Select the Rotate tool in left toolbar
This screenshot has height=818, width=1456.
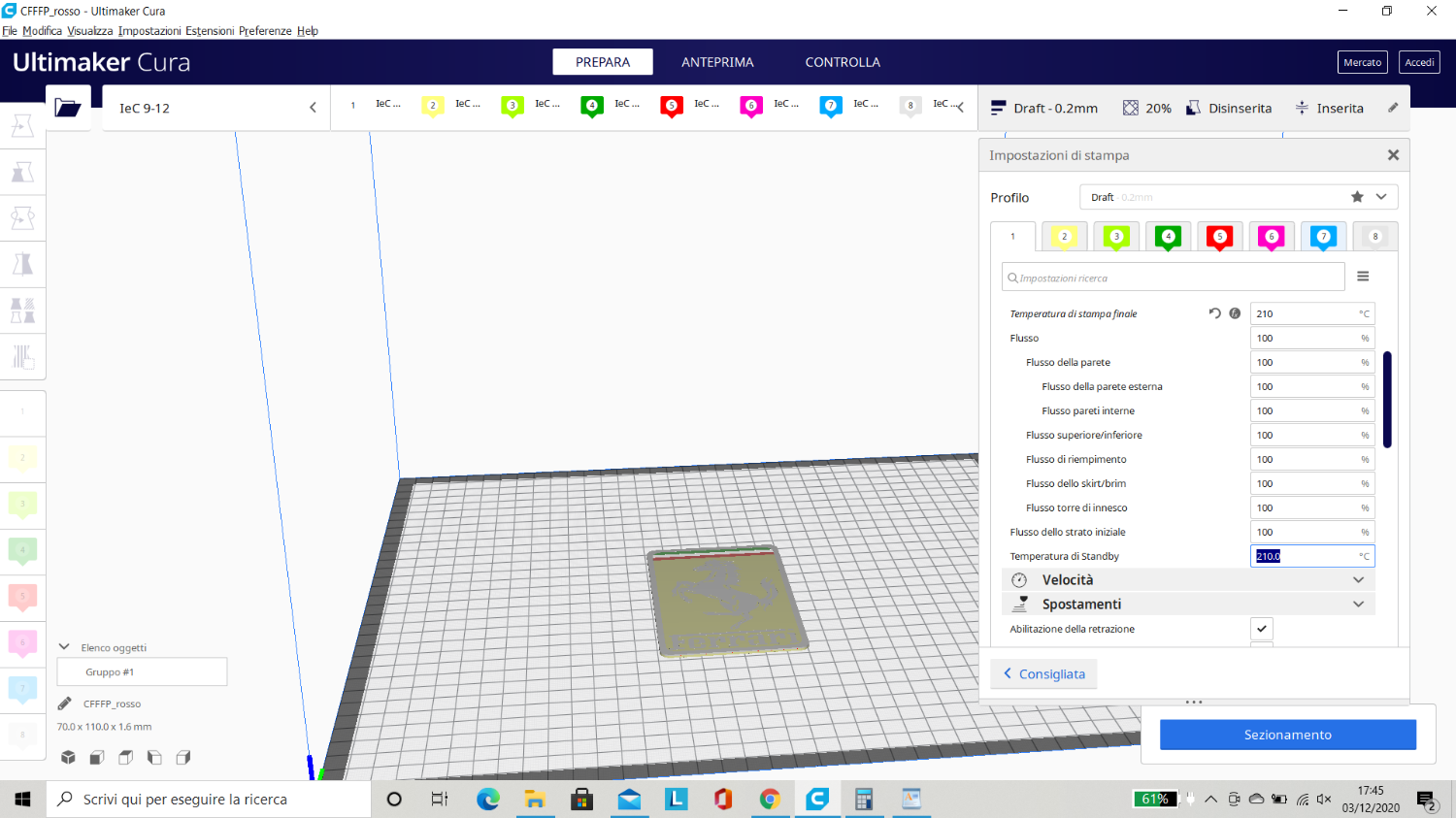(22, 217)
